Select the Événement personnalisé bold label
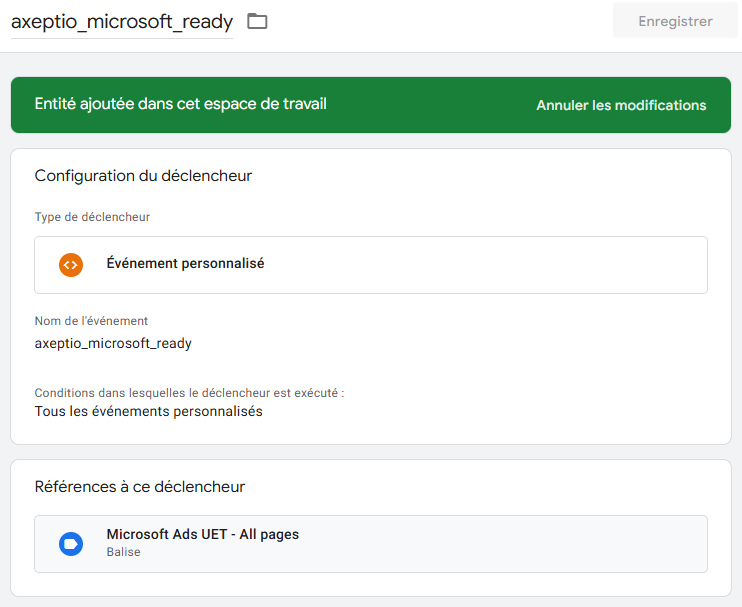 pos(186,263)
